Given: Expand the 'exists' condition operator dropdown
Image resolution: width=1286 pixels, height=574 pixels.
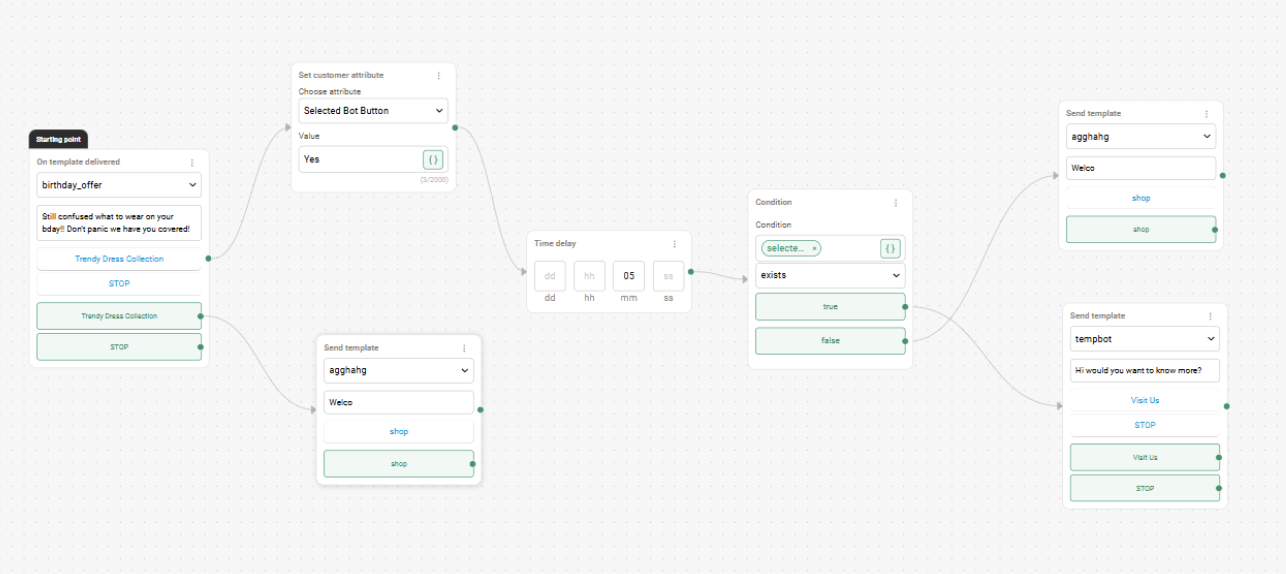Looking at the screenshot, I should [830, 275].
